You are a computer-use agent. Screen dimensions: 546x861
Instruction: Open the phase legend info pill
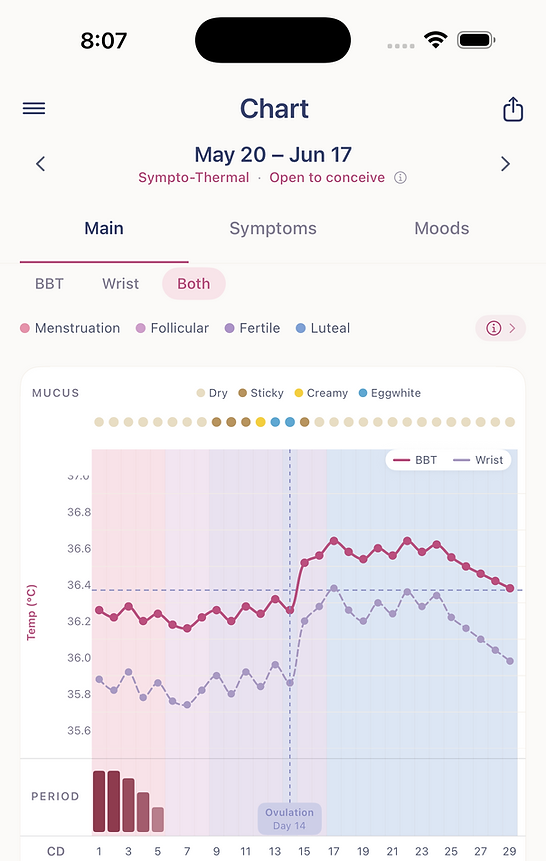tap(500, 328)
